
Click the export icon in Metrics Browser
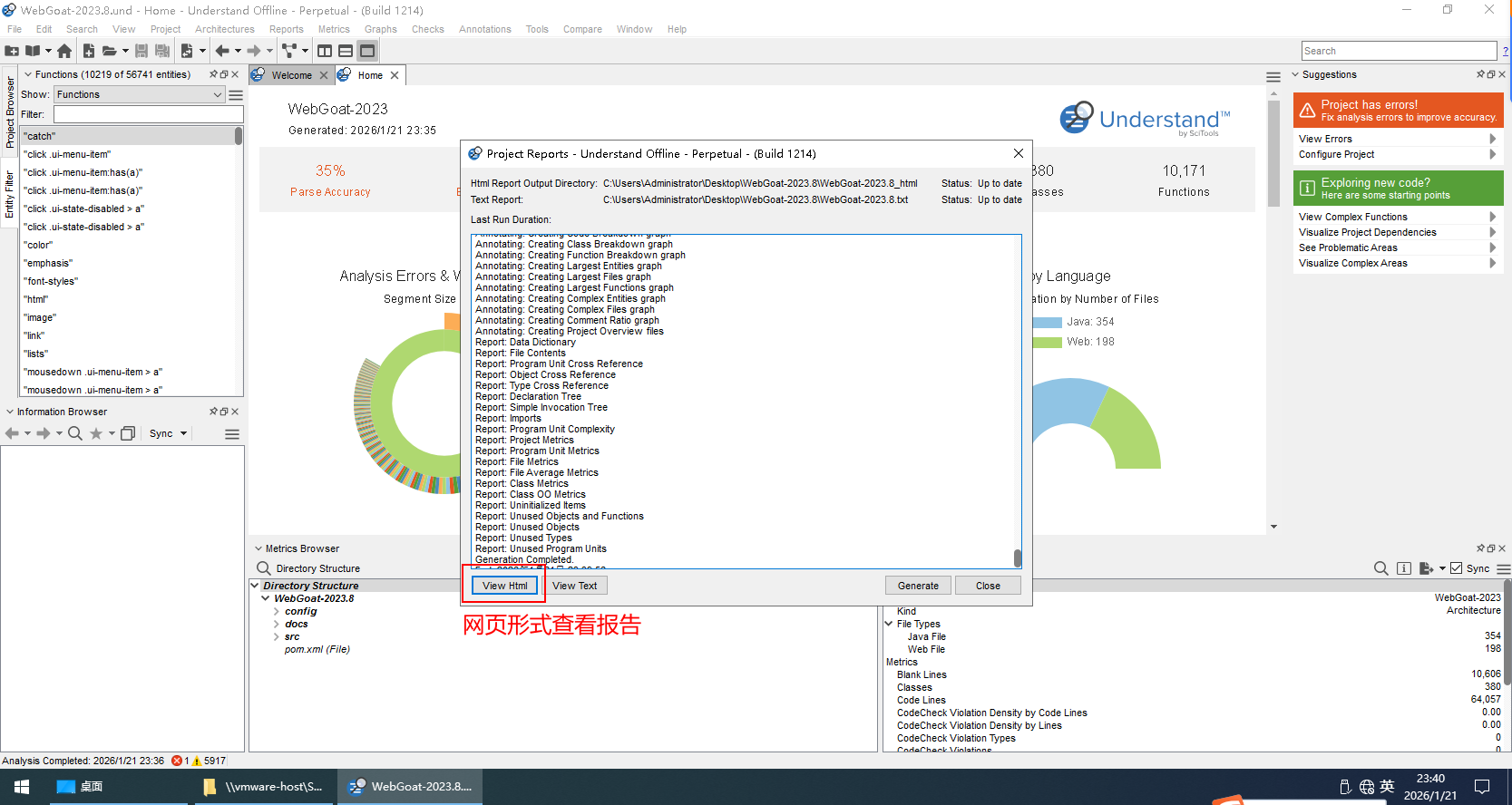tap(1426, 568)
